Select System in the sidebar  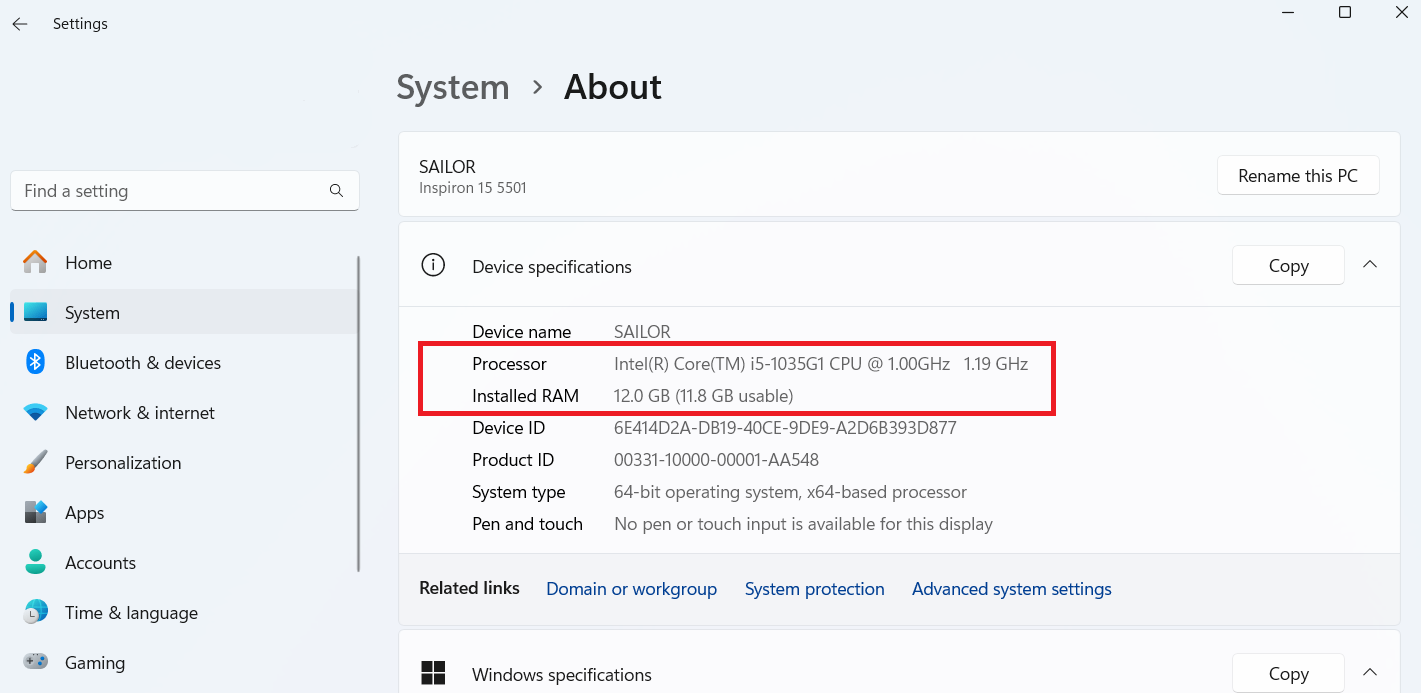(x=184, y=312)
